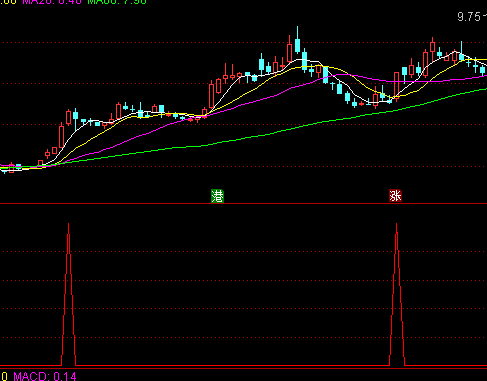Viewport: 487px width, 381px height.
Task: Click tip of right red indicator spike
Action: tap(396, 224)
